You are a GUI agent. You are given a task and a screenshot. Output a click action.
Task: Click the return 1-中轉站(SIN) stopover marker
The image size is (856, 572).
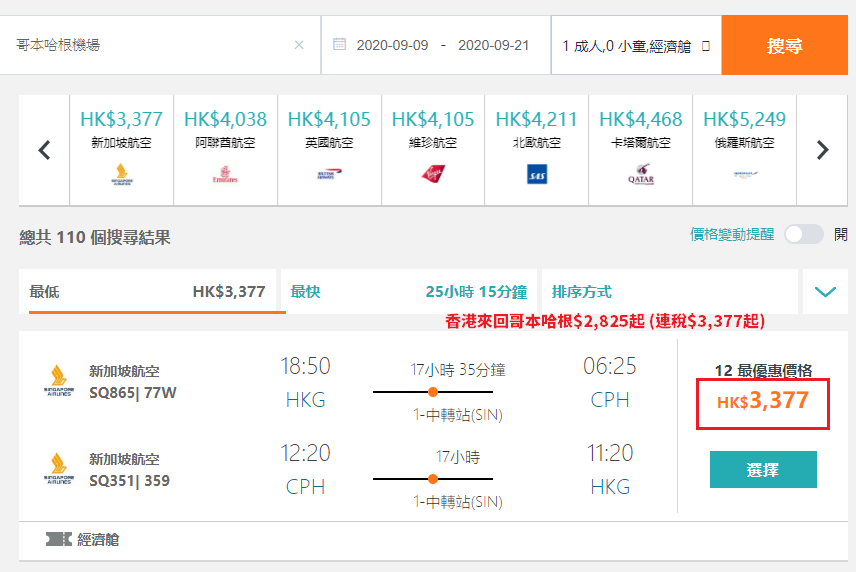click(433, 479)
